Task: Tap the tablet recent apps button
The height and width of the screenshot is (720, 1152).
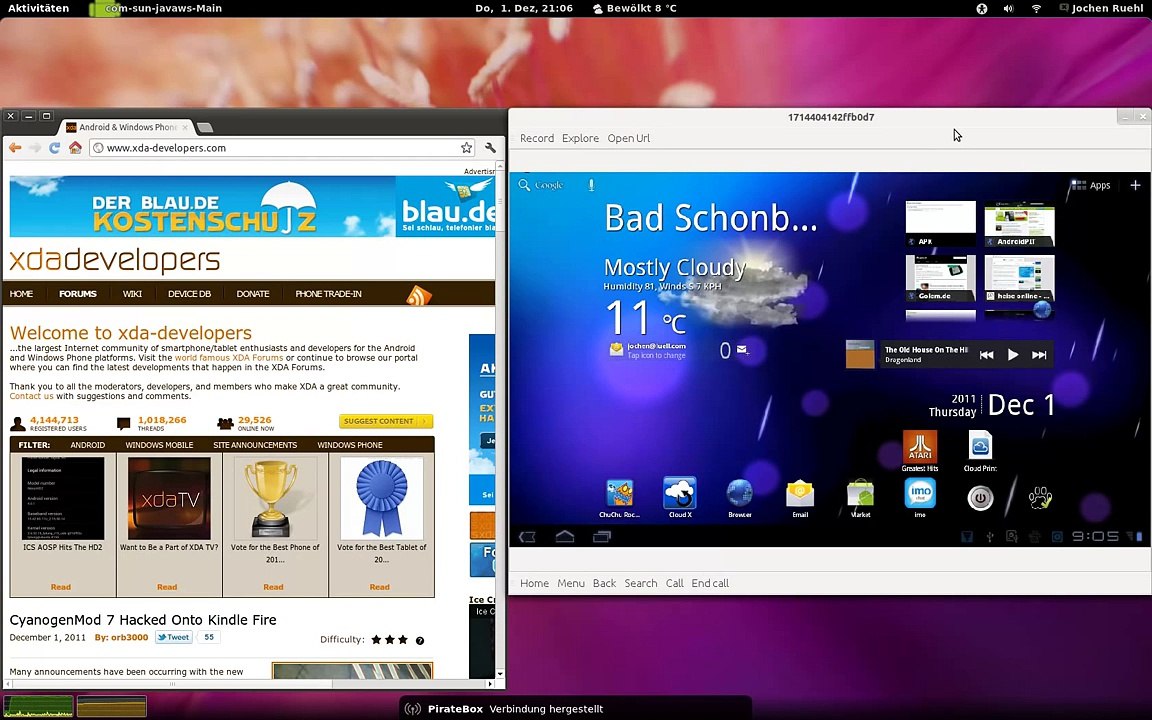Action: coord(602,537)
